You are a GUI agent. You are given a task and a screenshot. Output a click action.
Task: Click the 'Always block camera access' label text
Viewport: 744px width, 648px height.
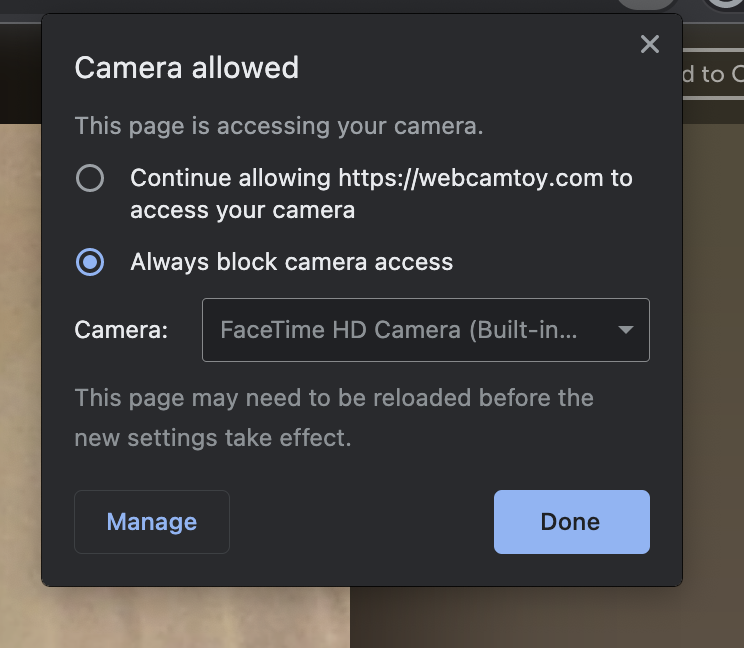291,262
